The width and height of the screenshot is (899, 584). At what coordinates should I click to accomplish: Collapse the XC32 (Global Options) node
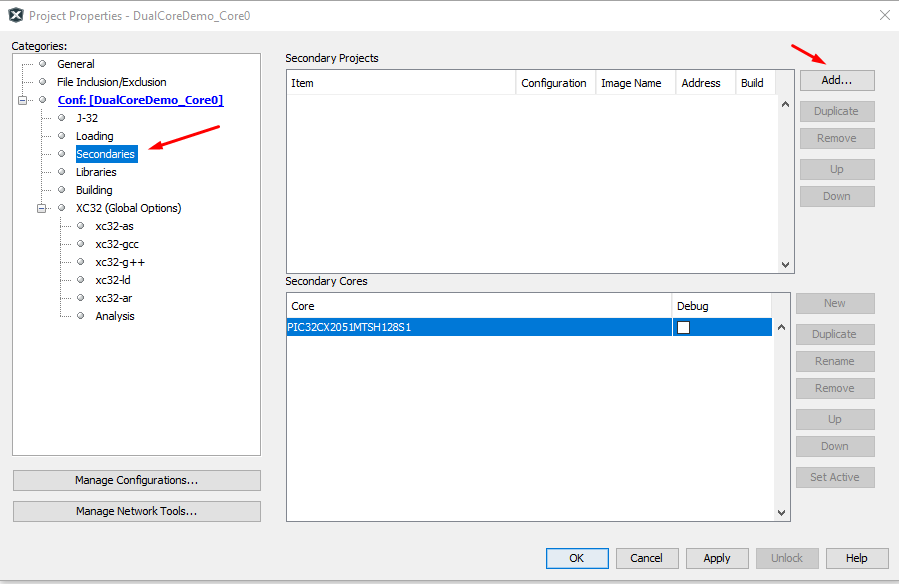(42, 208)
